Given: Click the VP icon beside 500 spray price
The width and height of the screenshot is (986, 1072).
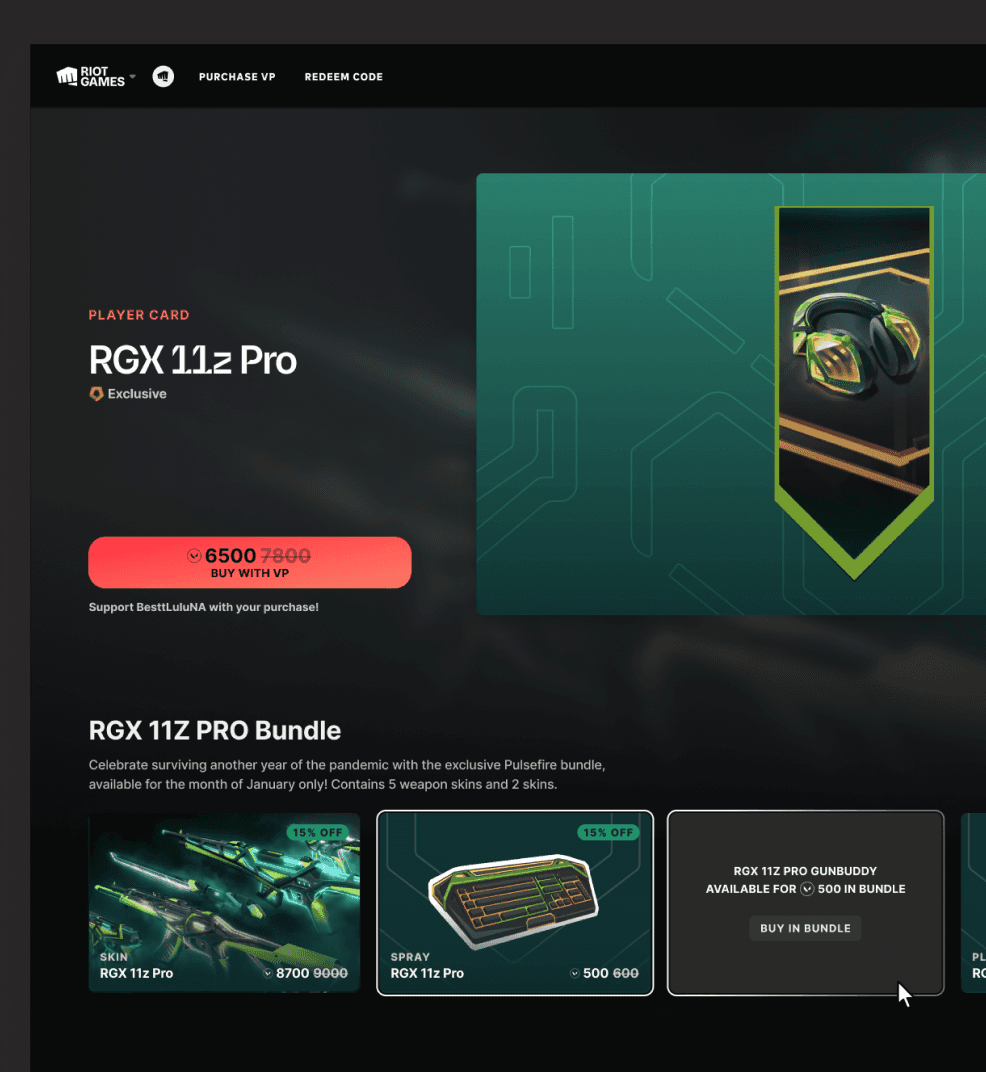Looking at the screenshot, I should coord(575,974).
